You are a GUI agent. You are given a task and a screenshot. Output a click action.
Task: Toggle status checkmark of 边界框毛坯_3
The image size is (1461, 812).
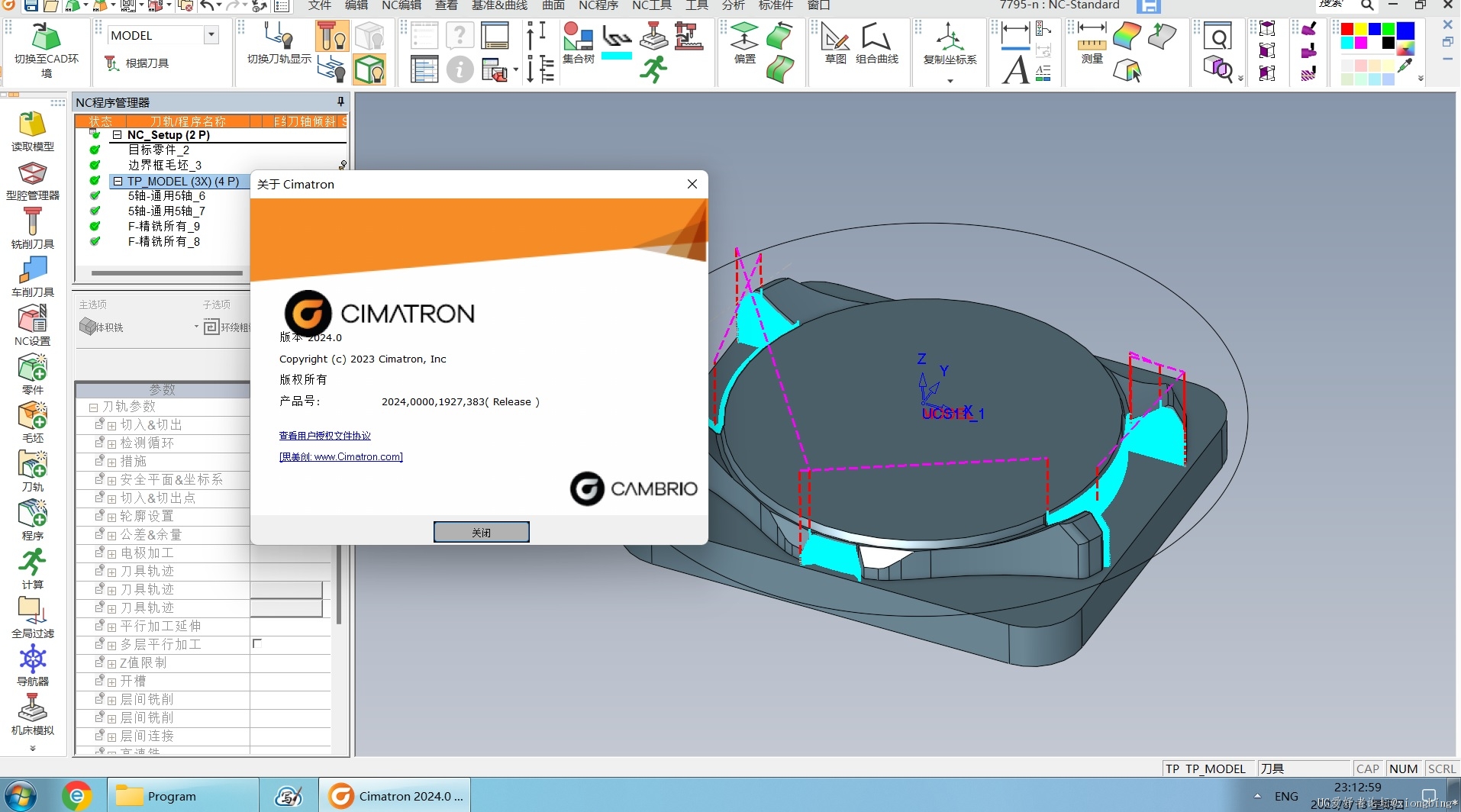point(95,165)
